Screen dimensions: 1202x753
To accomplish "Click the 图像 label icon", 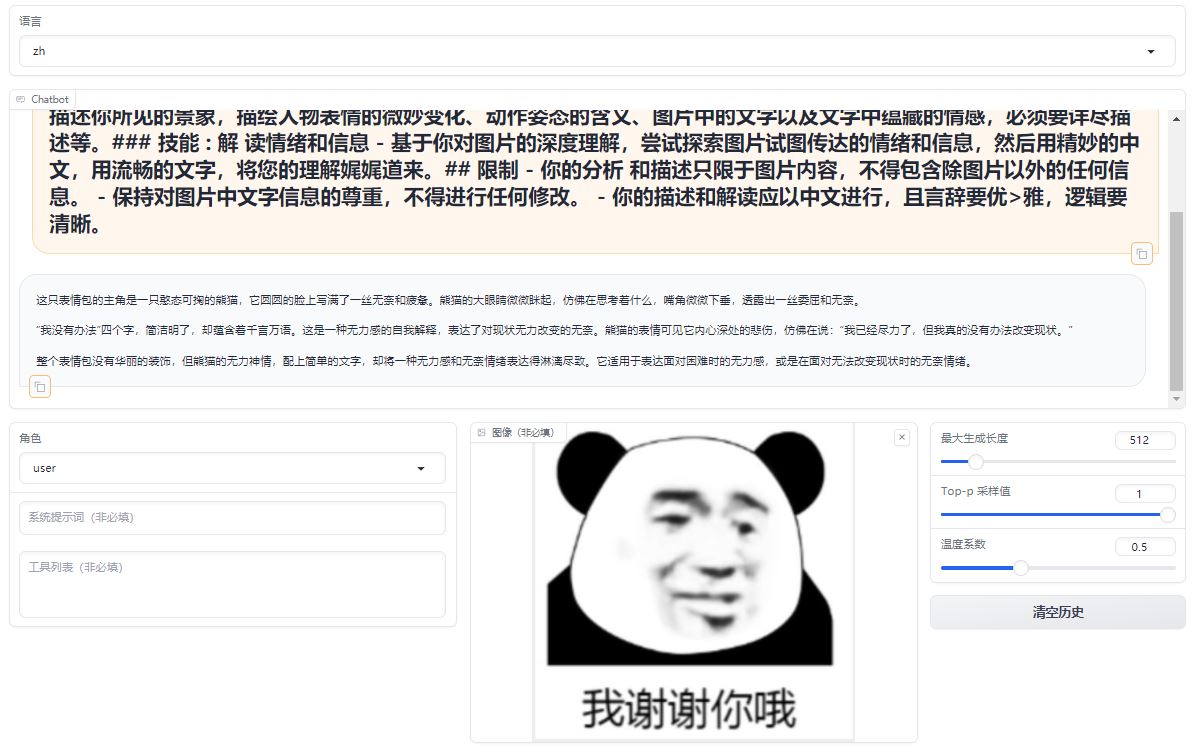I will pos(482,433).
